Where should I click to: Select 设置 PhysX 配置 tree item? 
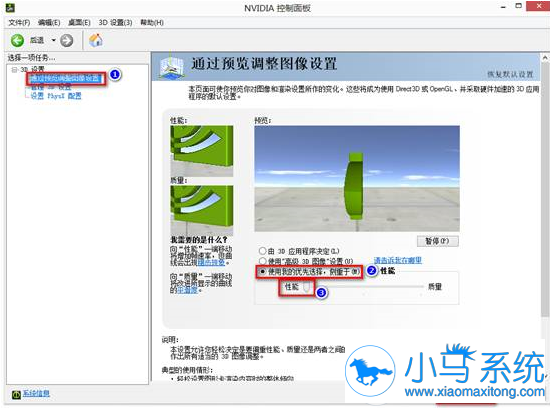[x=56, y=95]
